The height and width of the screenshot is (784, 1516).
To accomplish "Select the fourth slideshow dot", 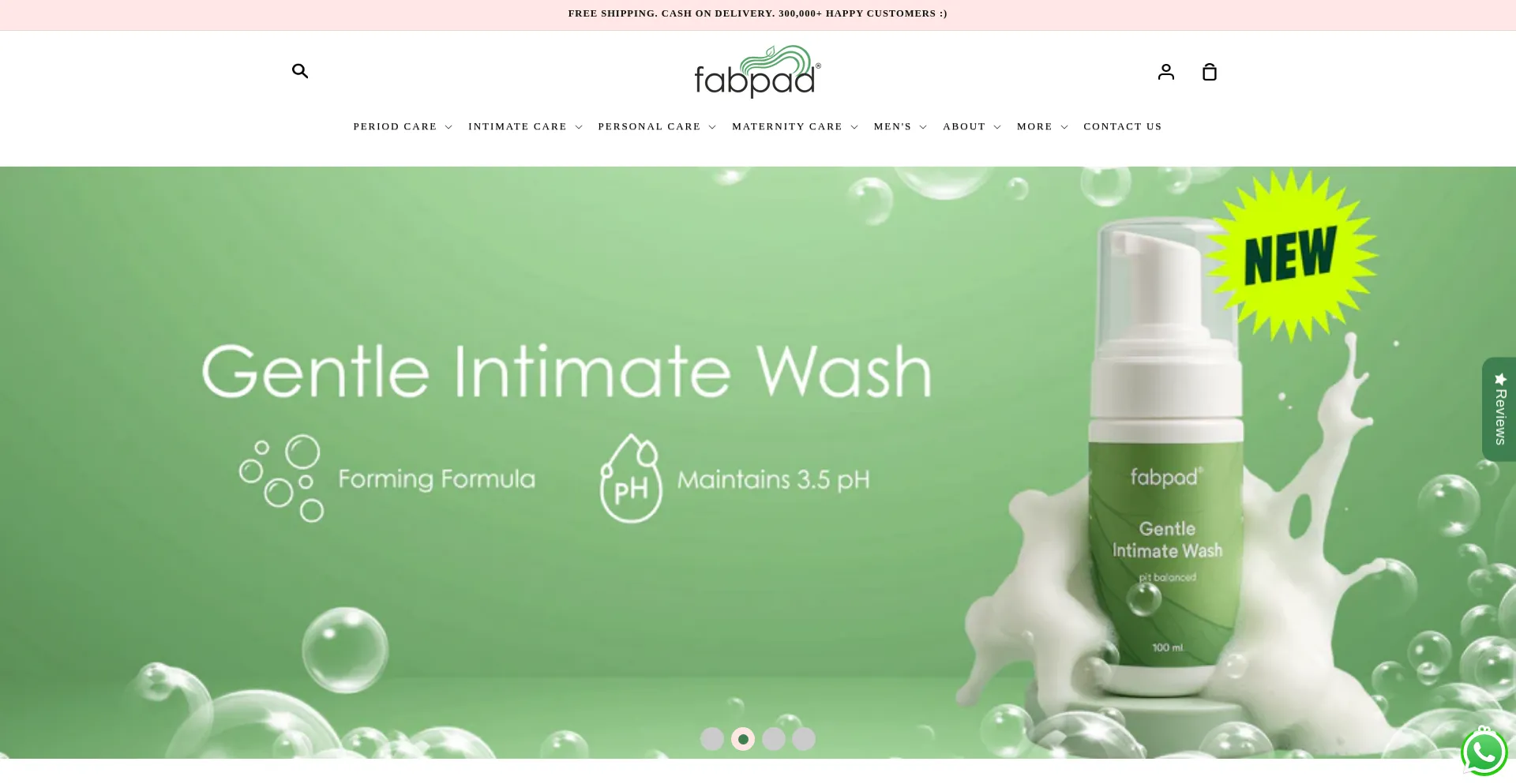I will coord(804,739).
